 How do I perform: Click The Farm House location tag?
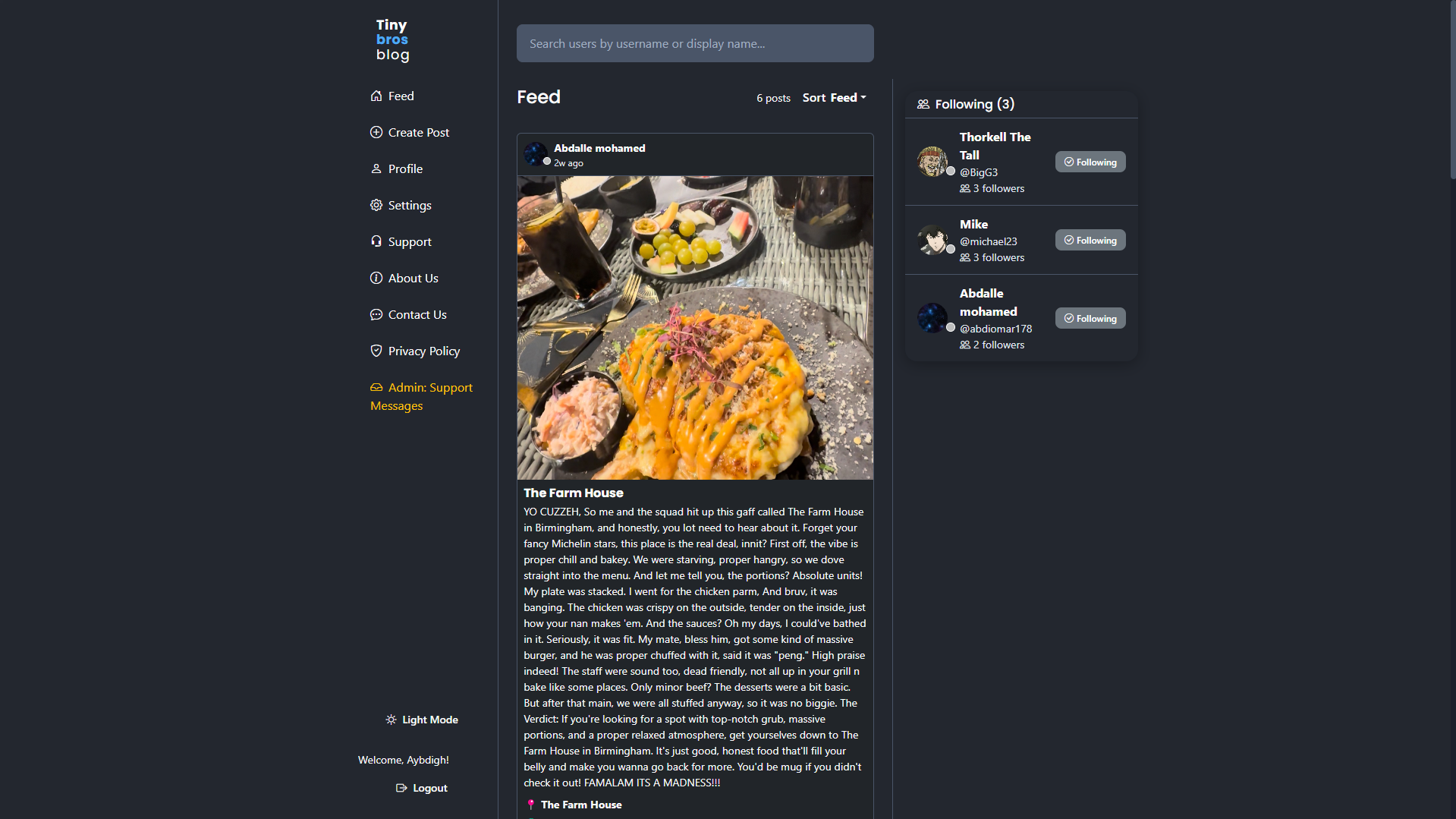[581, 805]
